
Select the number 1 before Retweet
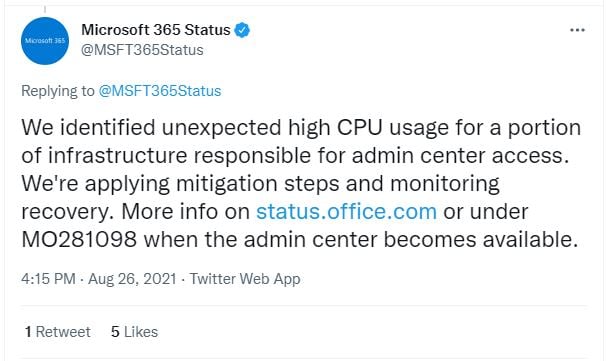point(28,332)
